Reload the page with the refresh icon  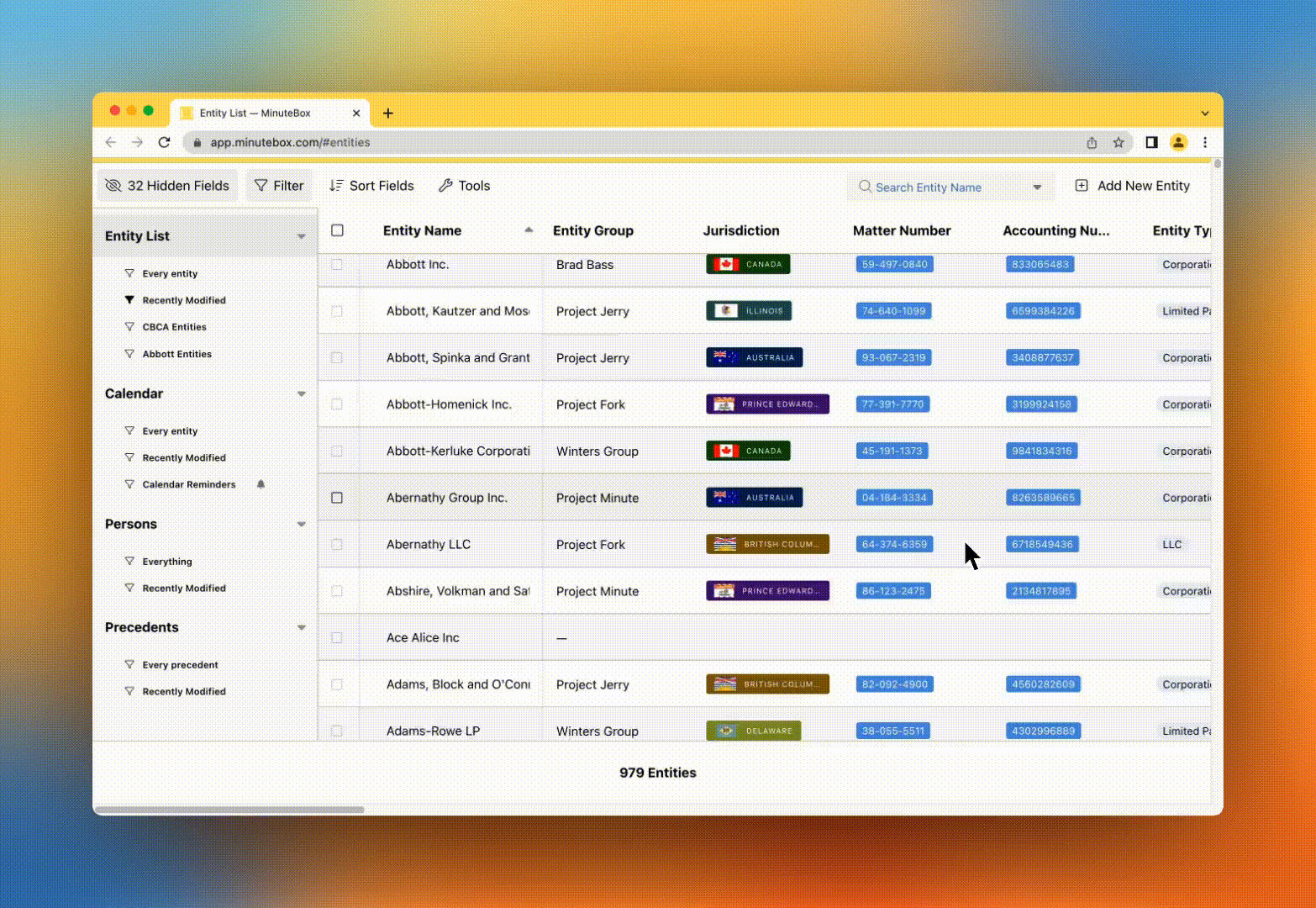(x=165, y=143)
